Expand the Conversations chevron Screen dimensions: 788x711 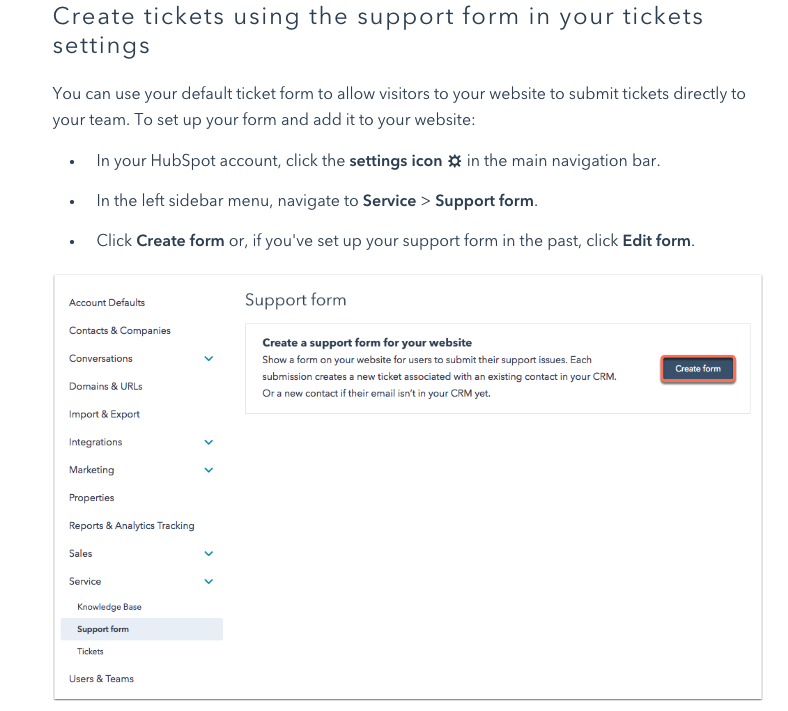208,358
